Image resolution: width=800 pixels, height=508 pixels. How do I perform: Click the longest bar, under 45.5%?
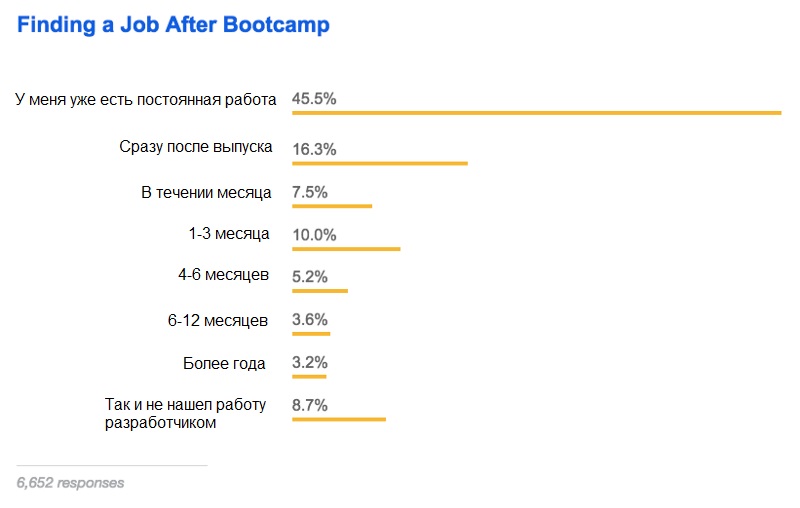point(536,113)
